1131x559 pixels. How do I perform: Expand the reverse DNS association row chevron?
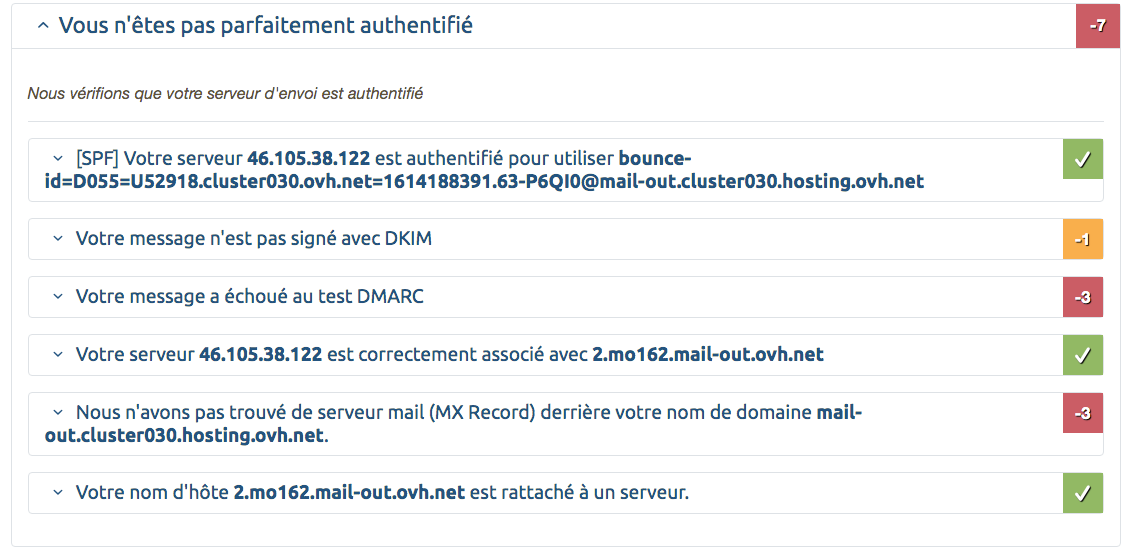point(58,355)
